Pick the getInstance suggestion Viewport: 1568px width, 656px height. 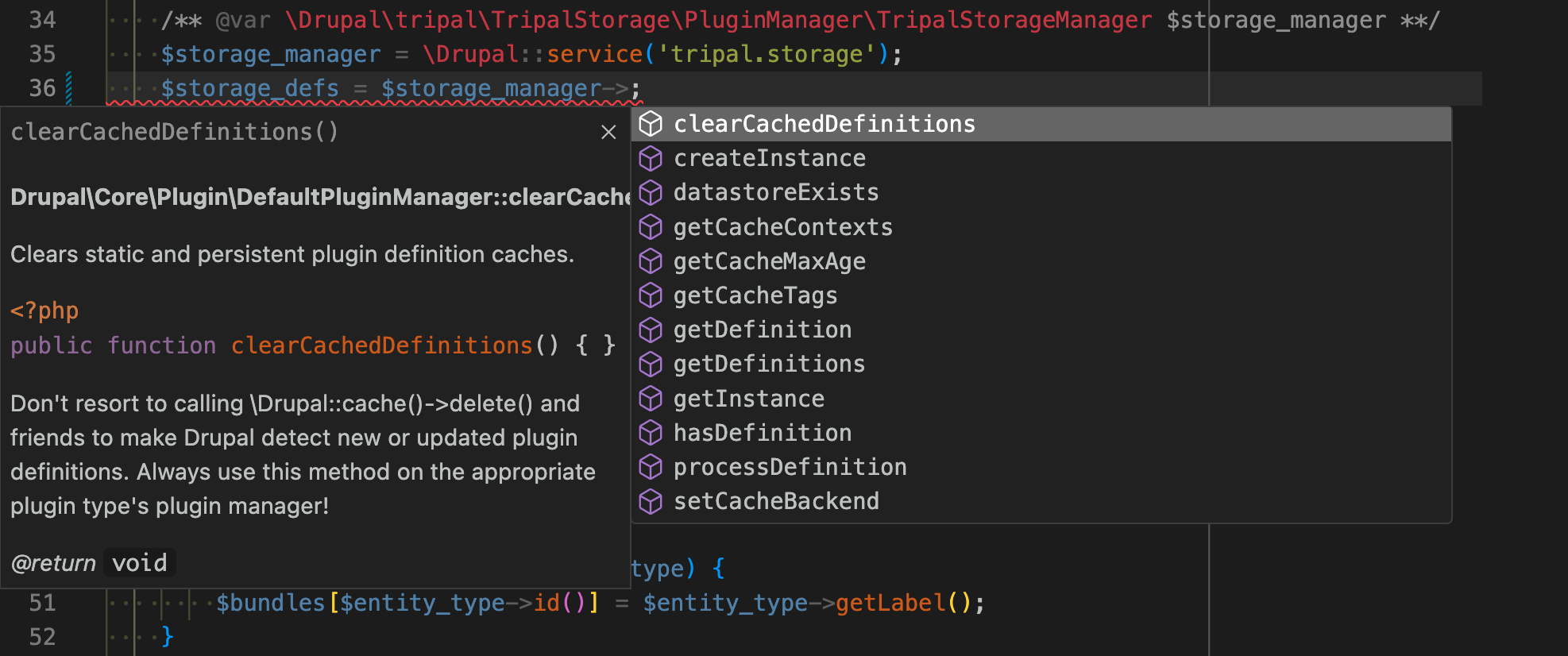pos(1041,399)
